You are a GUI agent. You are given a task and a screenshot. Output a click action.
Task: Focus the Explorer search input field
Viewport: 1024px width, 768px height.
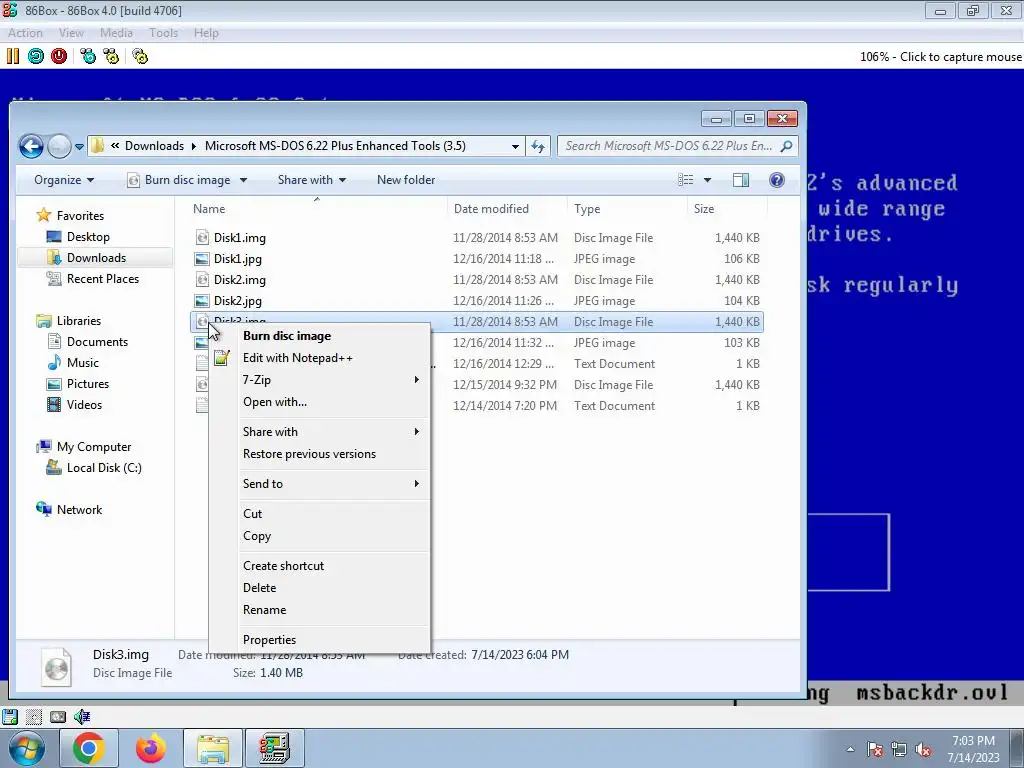(x=677, y=146)
